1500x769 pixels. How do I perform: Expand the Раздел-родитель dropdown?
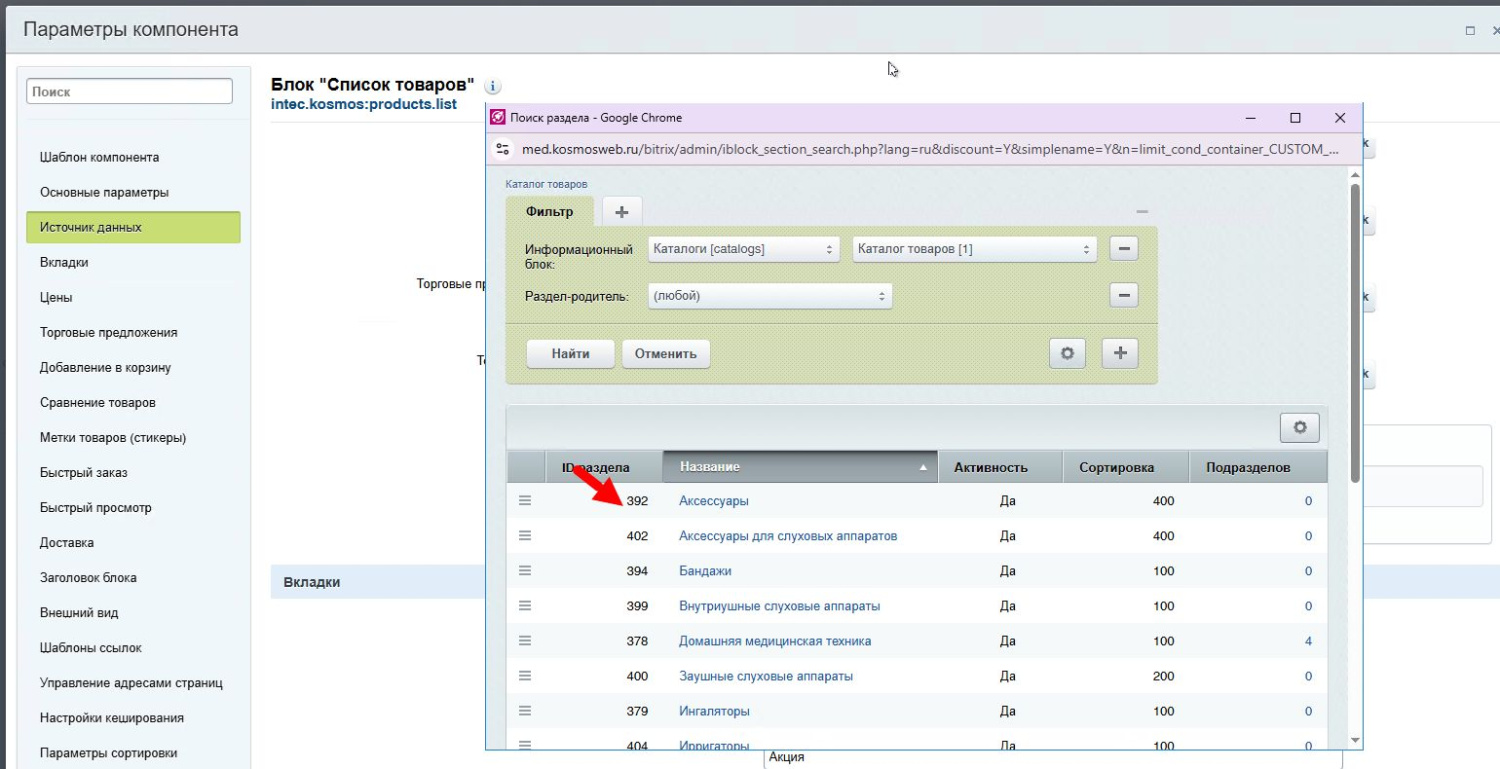point(769,296)
